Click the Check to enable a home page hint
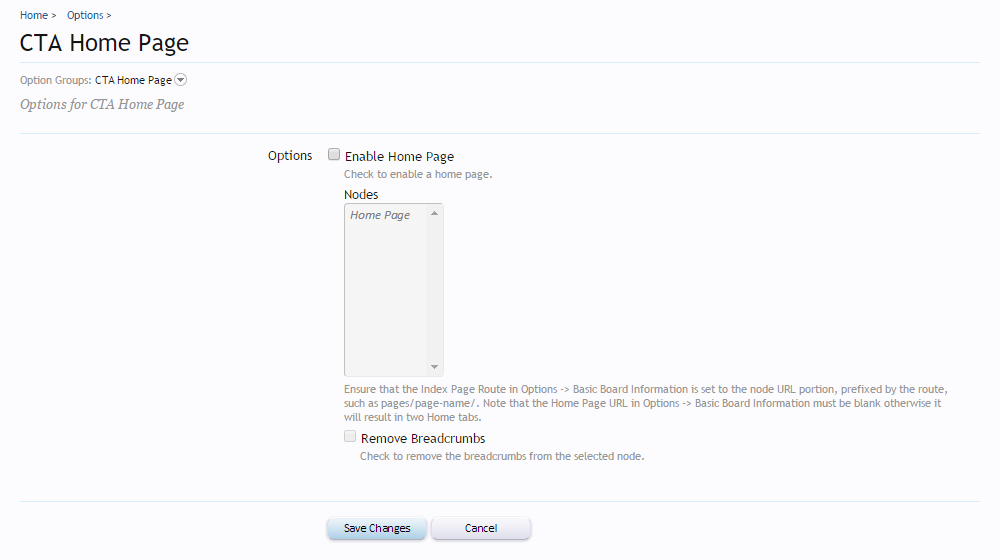 418,174
